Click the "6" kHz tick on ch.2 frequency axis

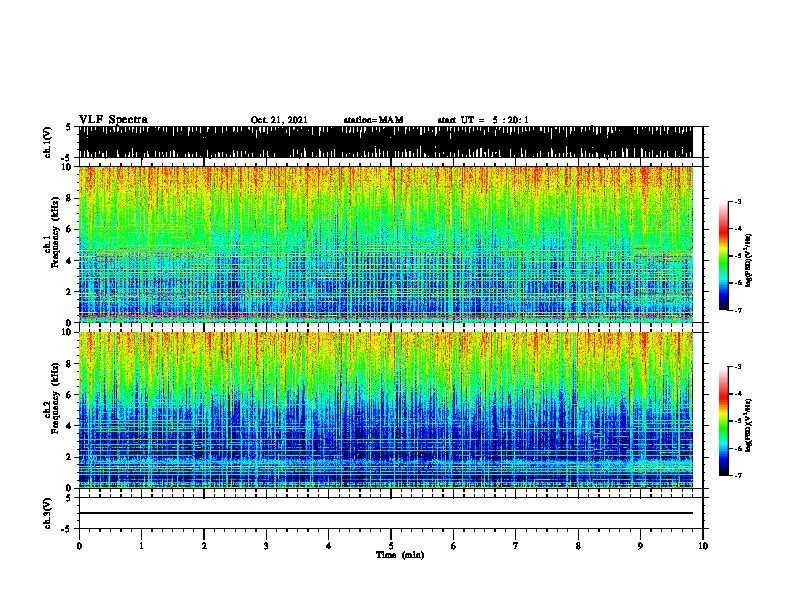[70, 394]
